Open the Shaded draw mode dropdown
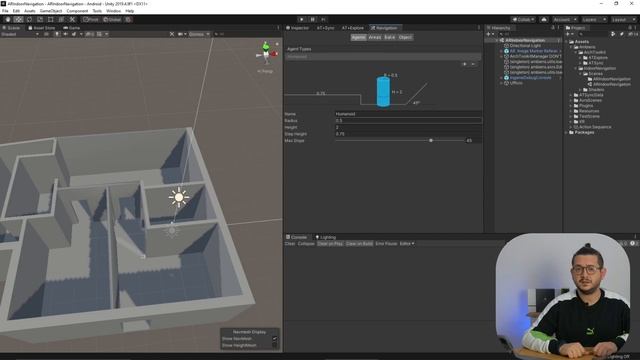Screen dimensions: 640x360 pyautogui.click(x=20, y=34)
